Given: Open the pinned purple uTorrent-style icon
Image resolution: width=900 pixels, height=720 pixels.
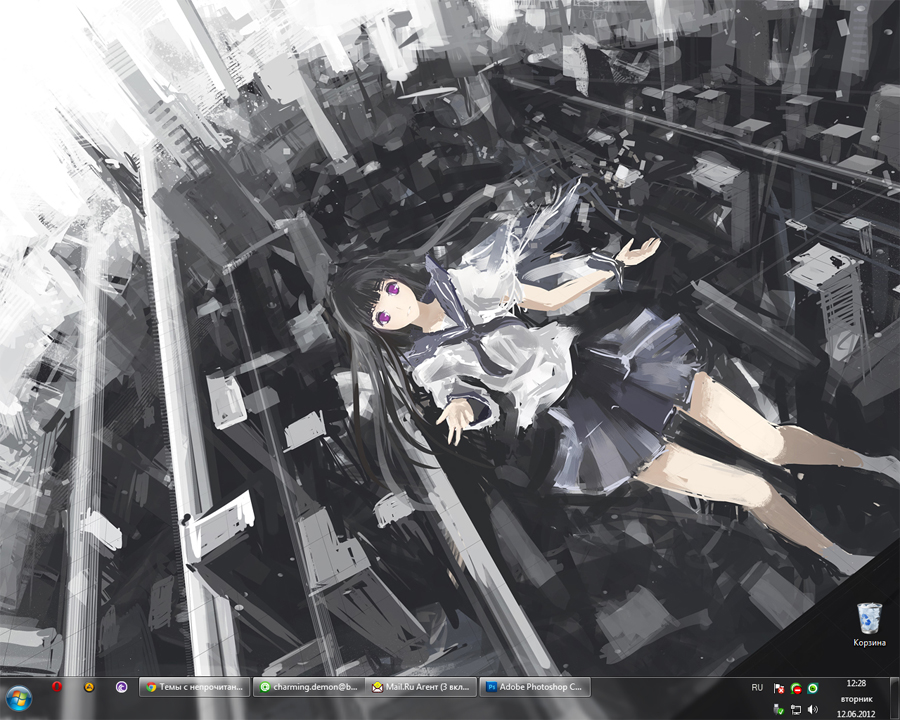Looking at the screenshot, I should (121, 687).
